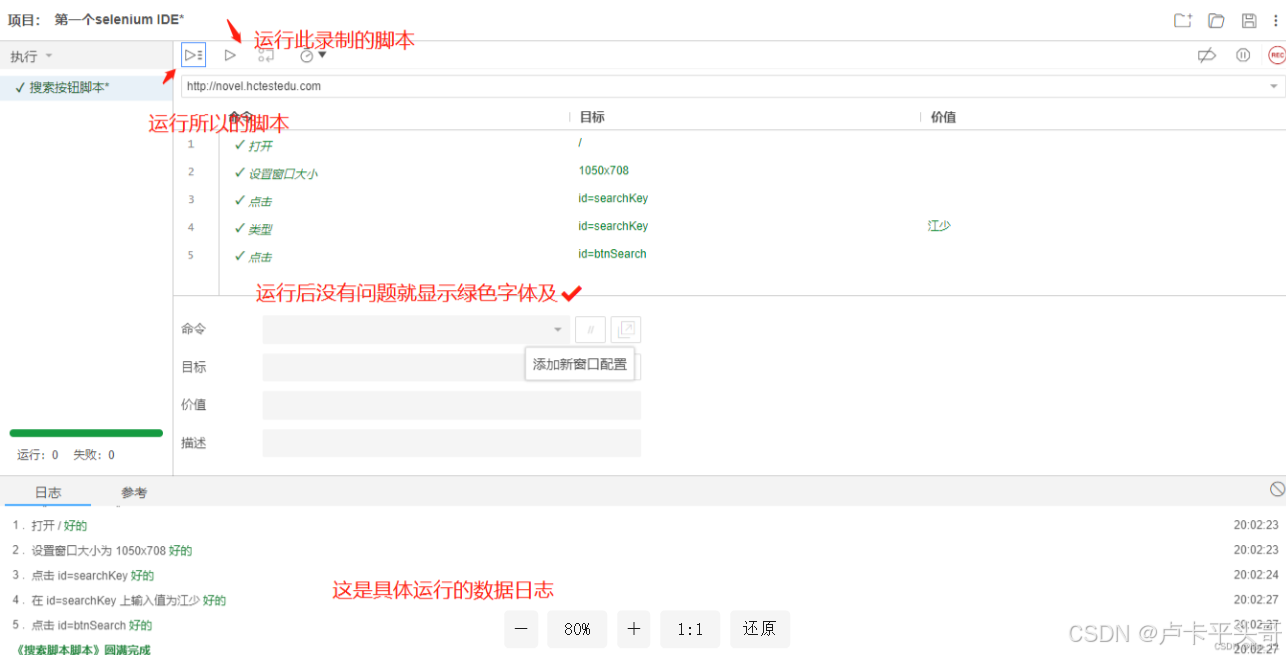Create a new project via top-right icon
Viewport: 1286px width, 655px height.
pyautogui.click(x=1183, y=20)
